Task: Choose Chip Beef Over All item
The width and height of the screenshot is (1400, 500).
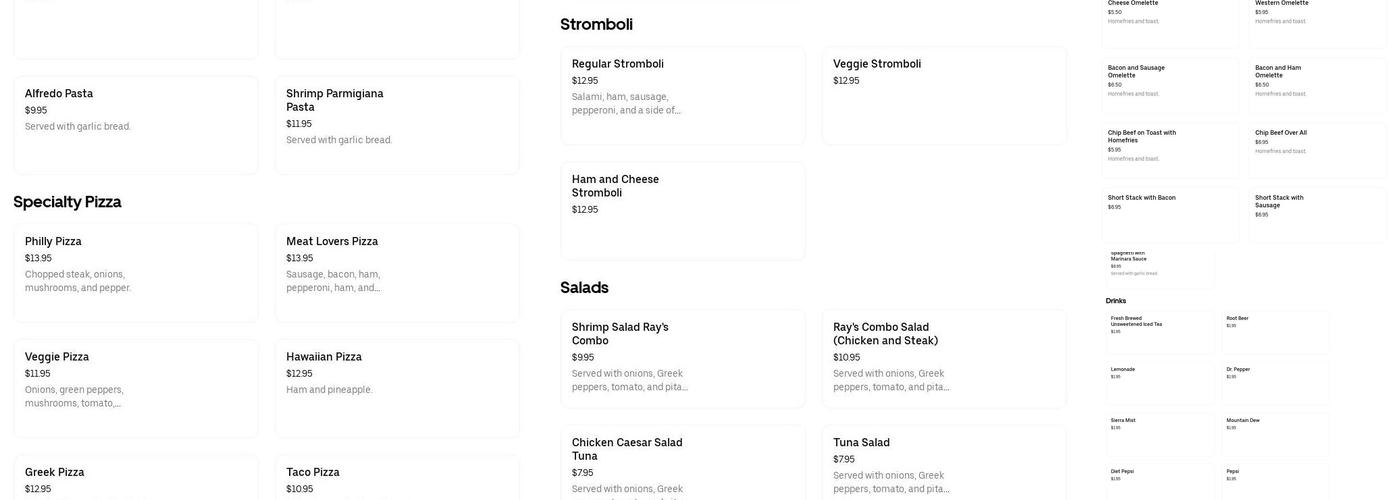Action: pyautogui.click(x=1317, y=148)
